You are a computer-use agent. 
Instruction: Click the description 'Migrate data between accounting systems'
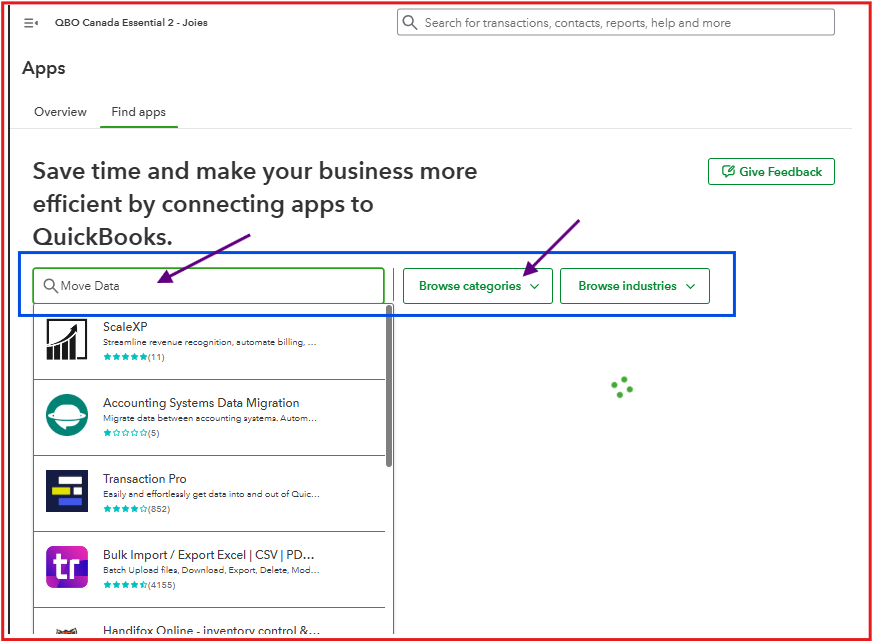[x=210, y=418]
